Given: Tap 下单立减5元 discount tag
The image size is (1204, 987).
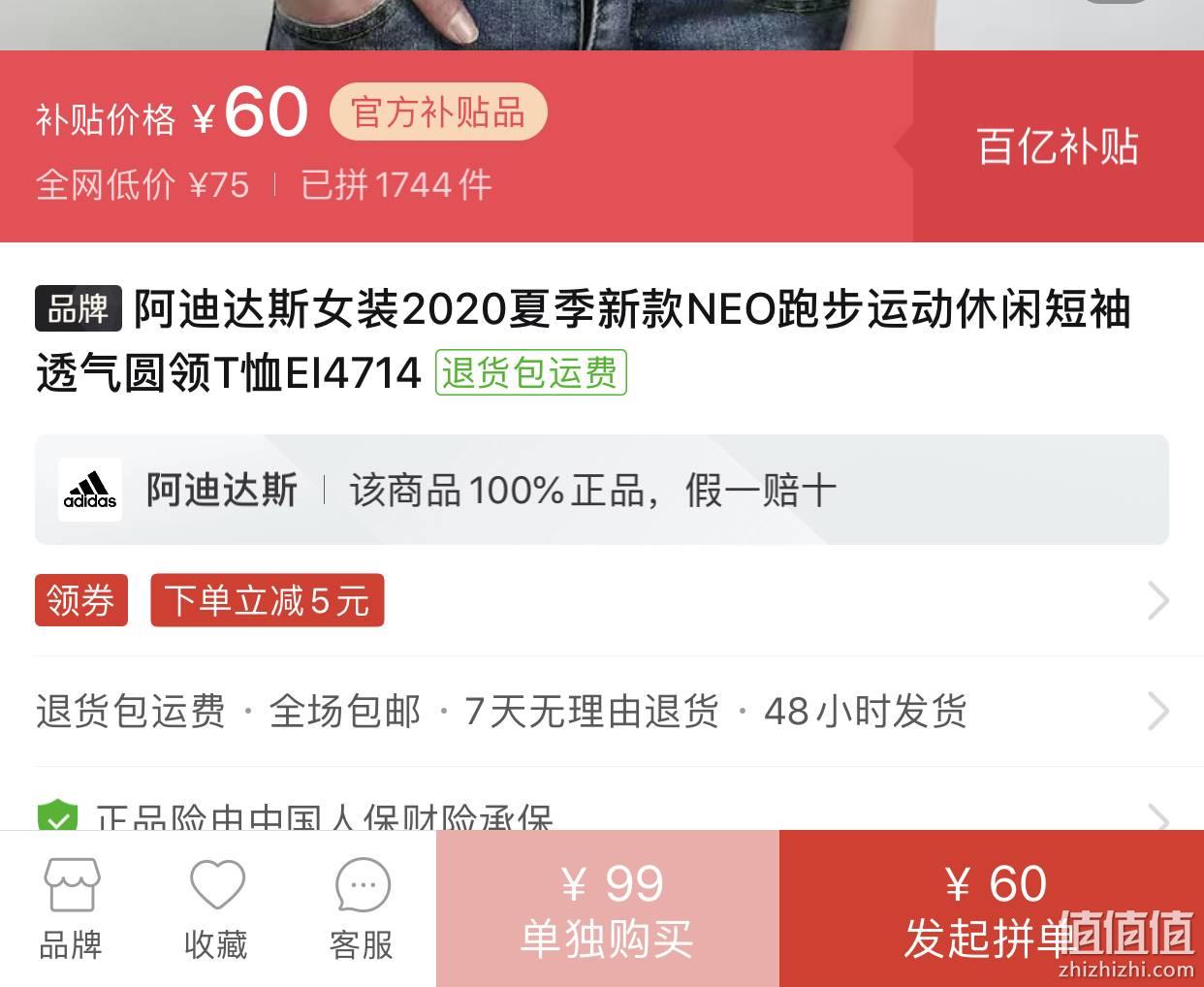Looking at the screenshot, I should pyautogui.click(x=268, y=600).
